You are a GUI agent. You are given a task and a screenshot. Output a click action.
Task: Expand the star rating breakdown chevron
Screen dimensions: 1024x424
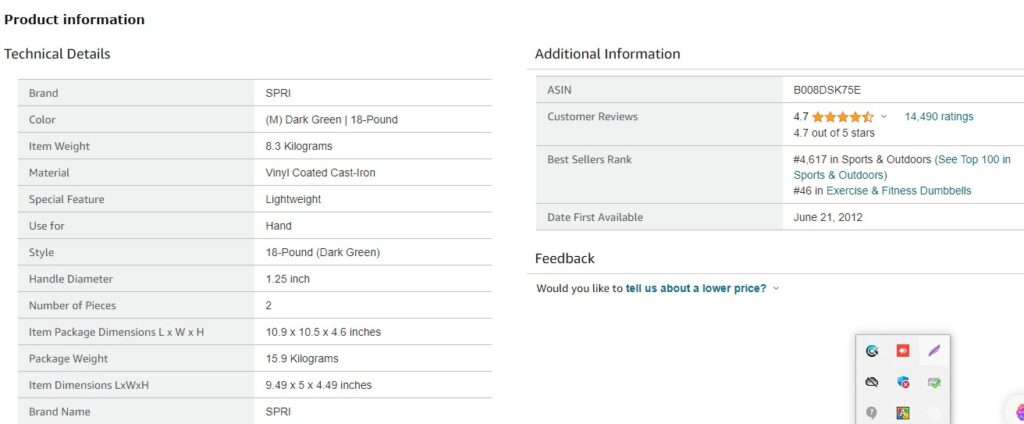coord(884,117)
